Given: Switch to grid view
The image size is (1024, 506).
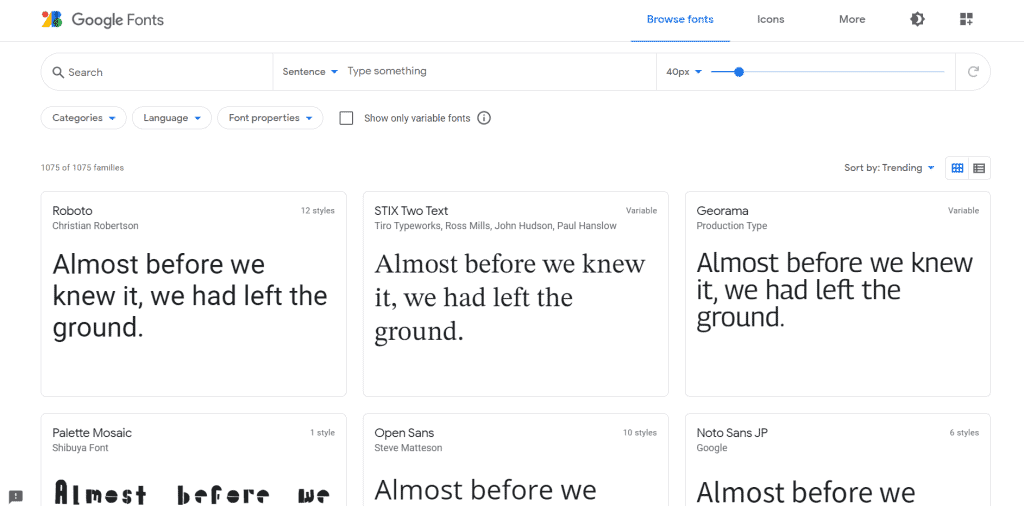Looking at the screenshot, I should pos(957,168).
